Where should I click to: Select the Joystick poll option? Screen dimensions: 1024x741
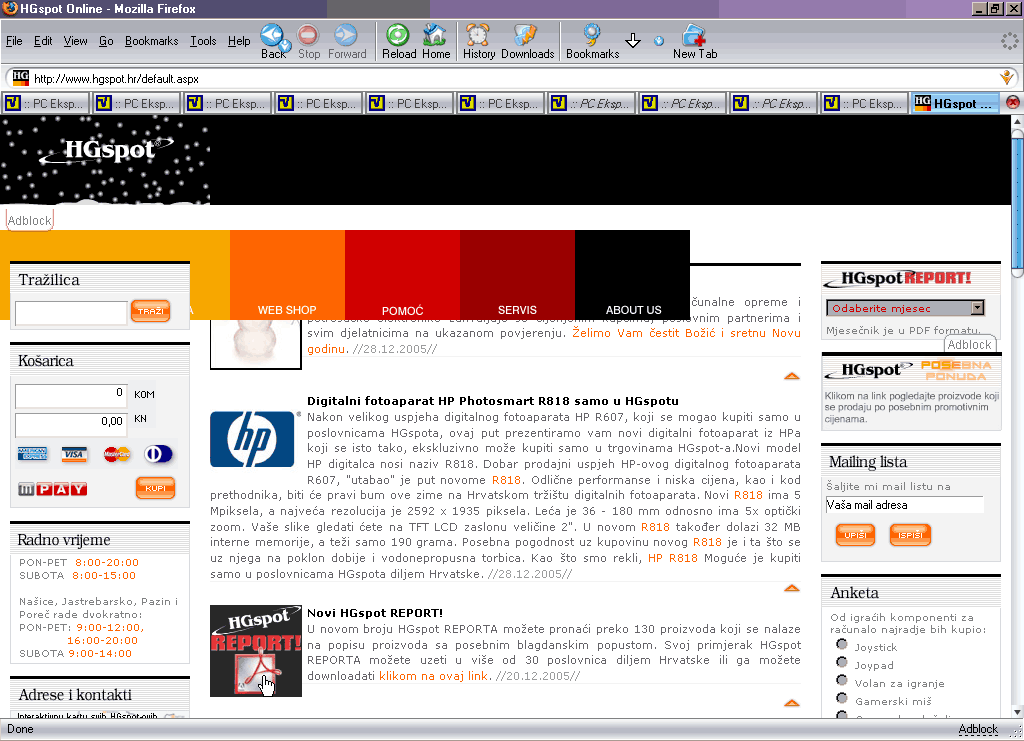(x=842, y=645)
